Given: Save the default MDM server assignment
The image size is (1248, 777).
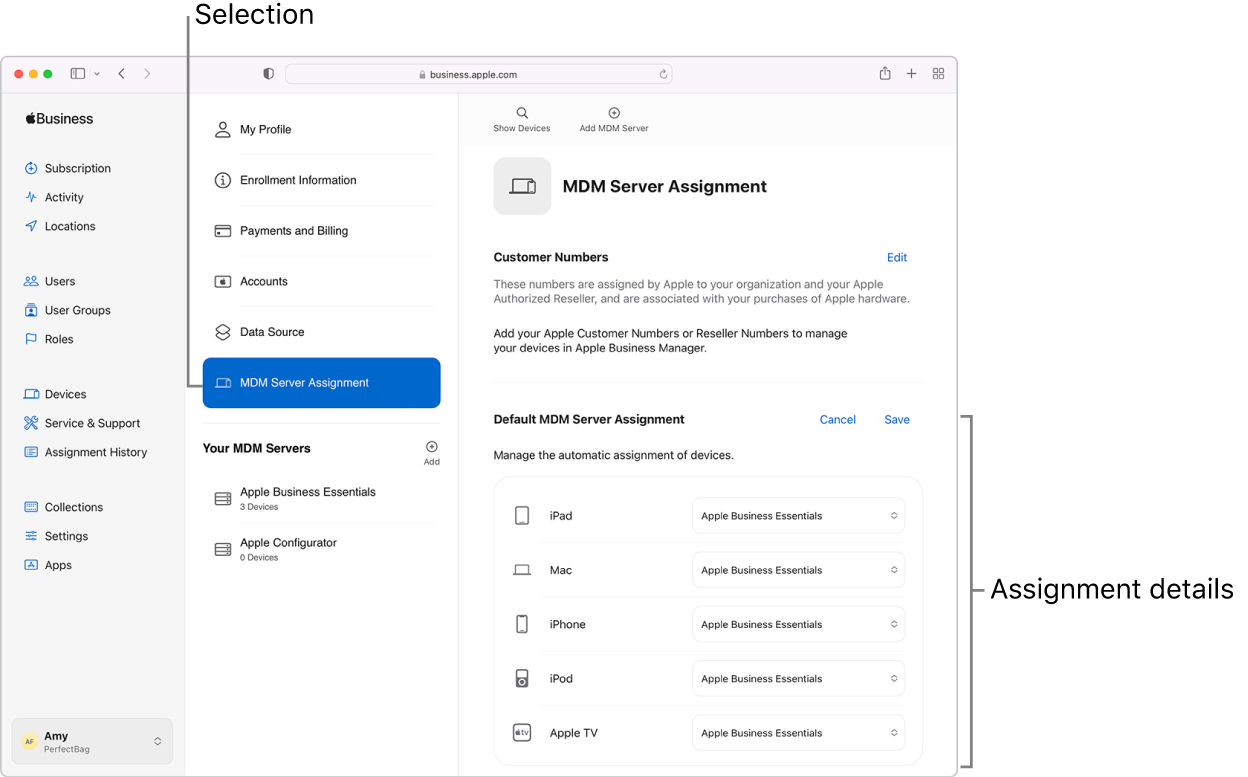Looking at the screenshot, I should coord(897,420).
